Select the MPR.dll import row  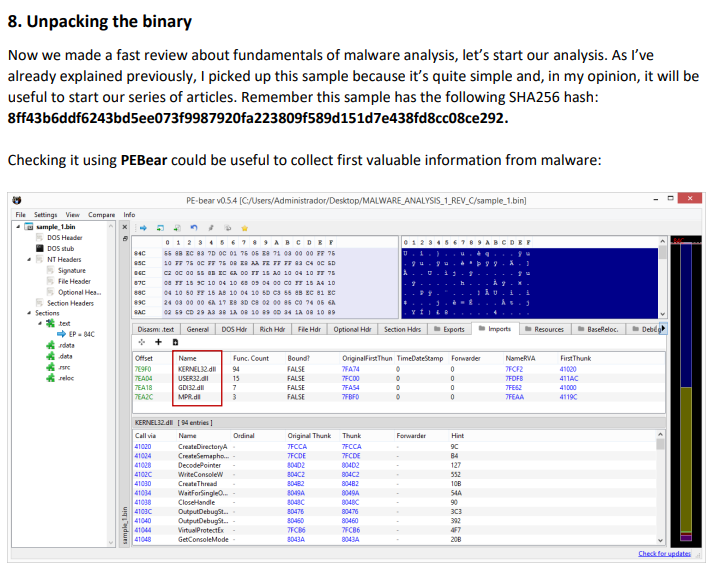[x=399, y=397]
